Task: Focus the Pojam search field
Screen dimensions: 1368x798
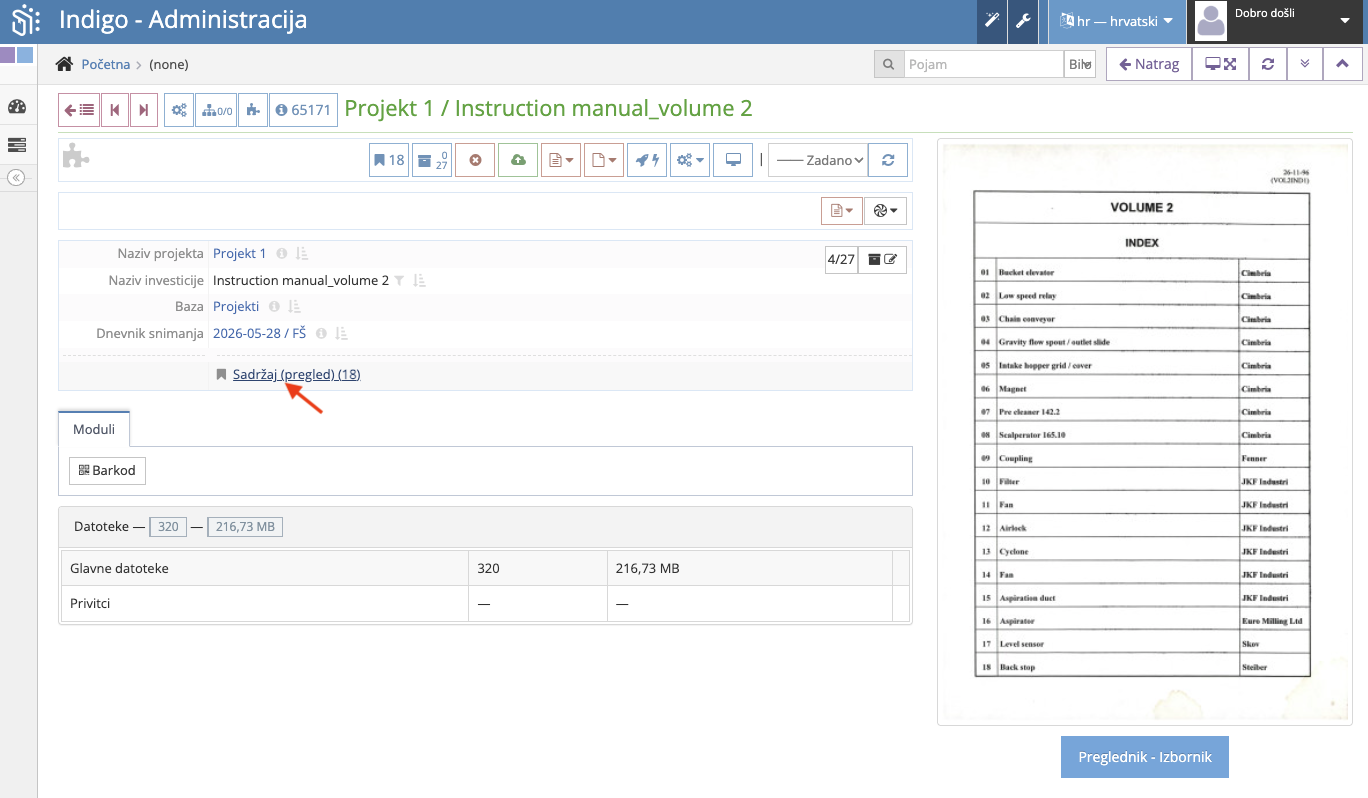Action: point(984,64)
